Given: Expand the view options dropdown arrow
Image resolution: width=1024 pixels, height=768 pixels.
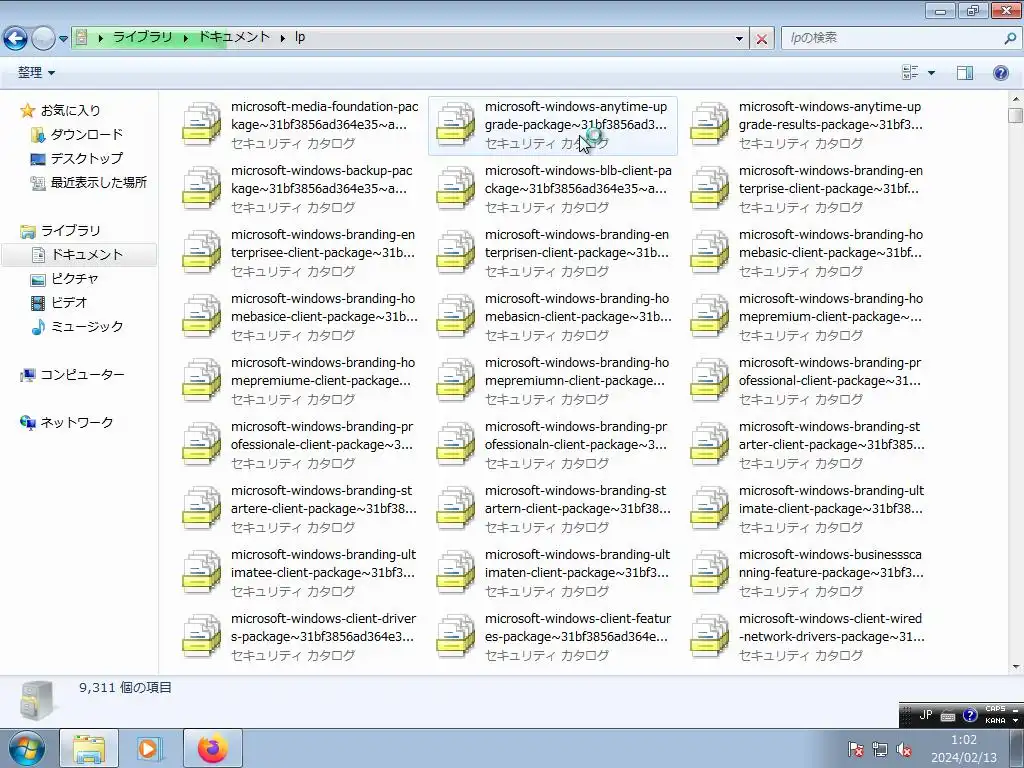Looking at the screenshot, I should coord(931,72).
